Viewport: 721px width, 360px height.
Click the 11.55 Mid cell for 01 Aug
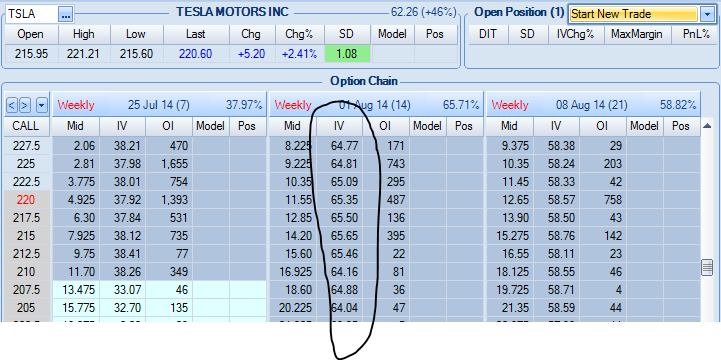(292, 200)
